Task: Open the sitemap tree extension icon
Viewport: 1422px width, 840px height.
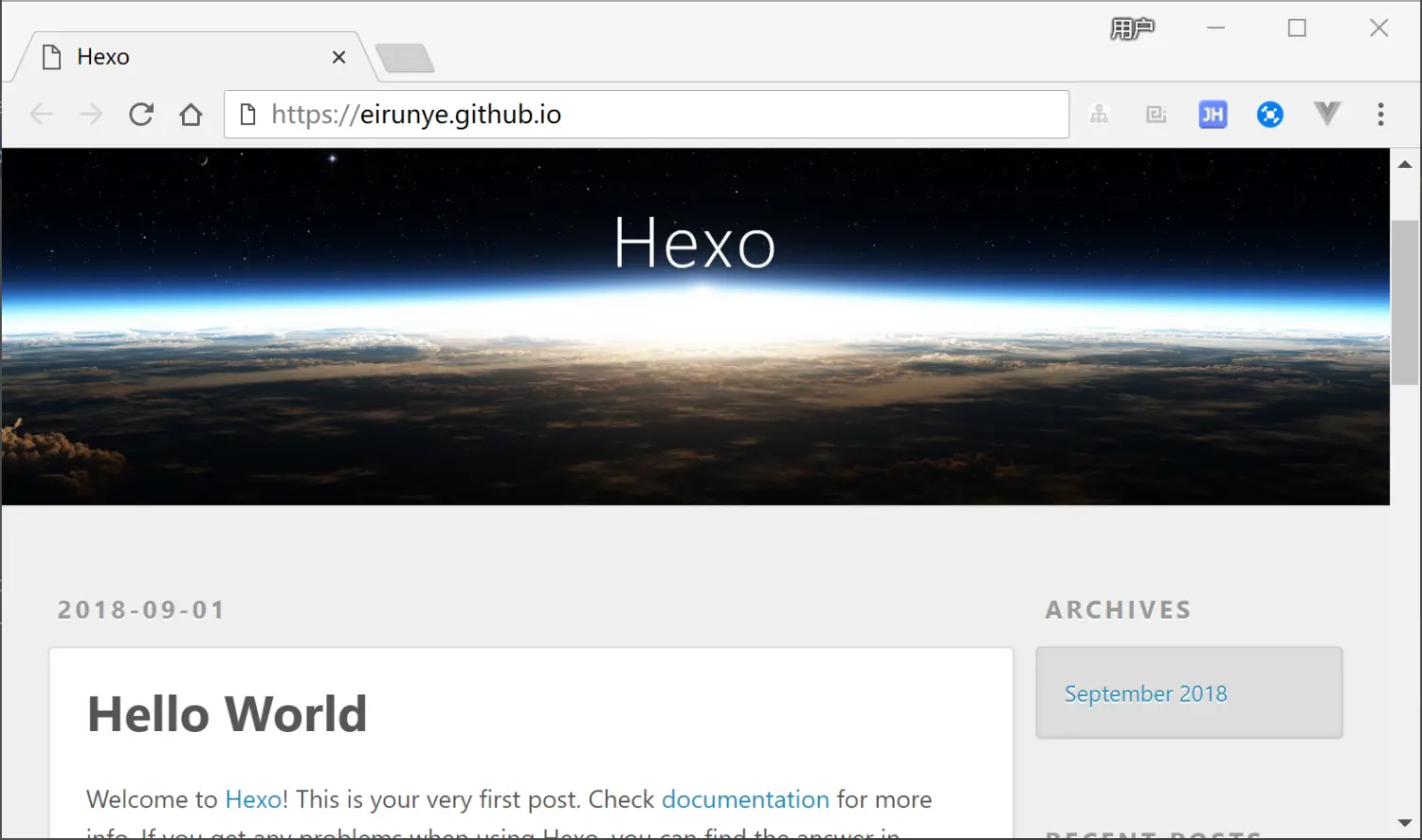Action: tap(1099, 115)
